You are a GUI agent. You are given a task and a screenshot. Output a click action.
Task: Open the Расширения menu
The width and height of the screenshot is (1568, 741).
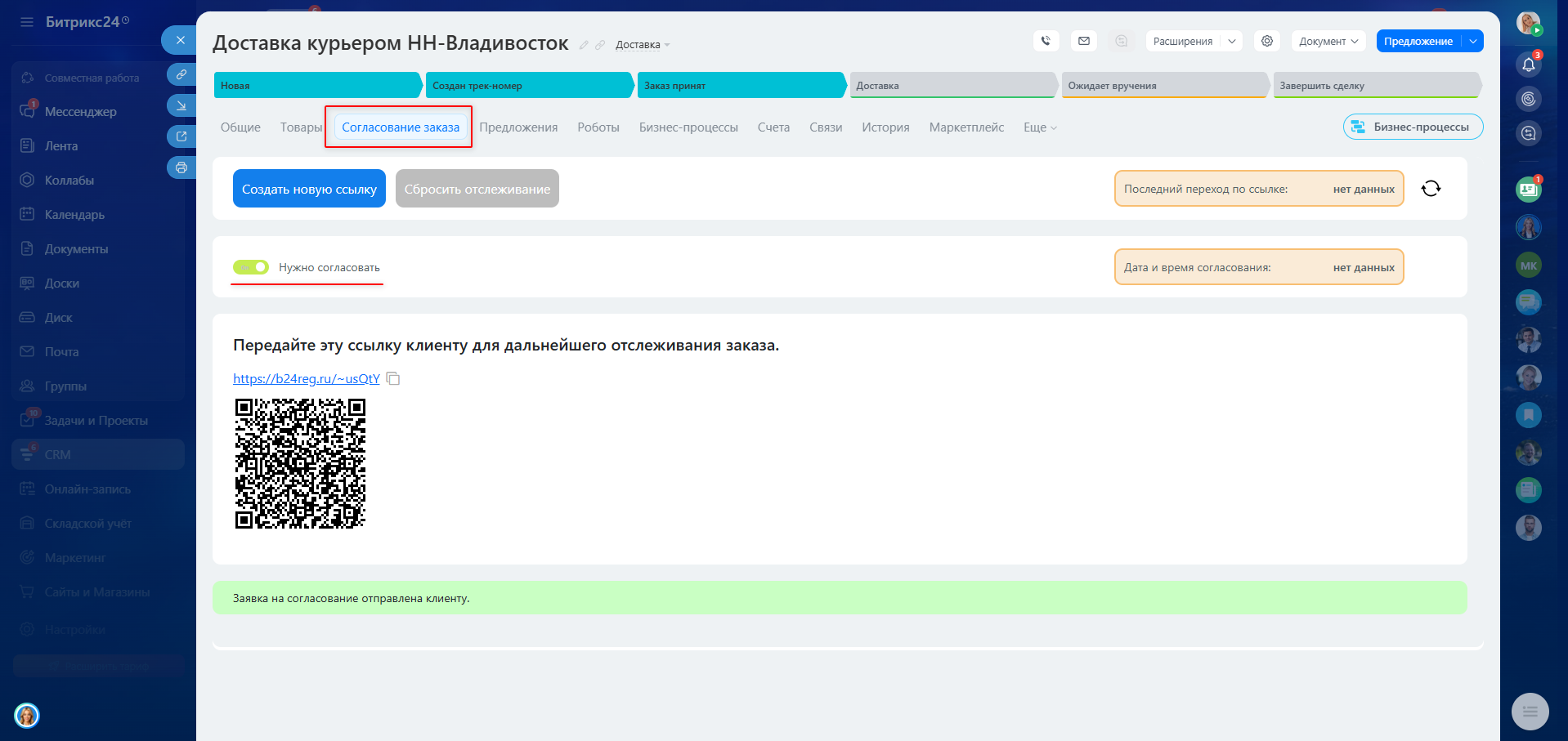click(x=1183, y=41)
